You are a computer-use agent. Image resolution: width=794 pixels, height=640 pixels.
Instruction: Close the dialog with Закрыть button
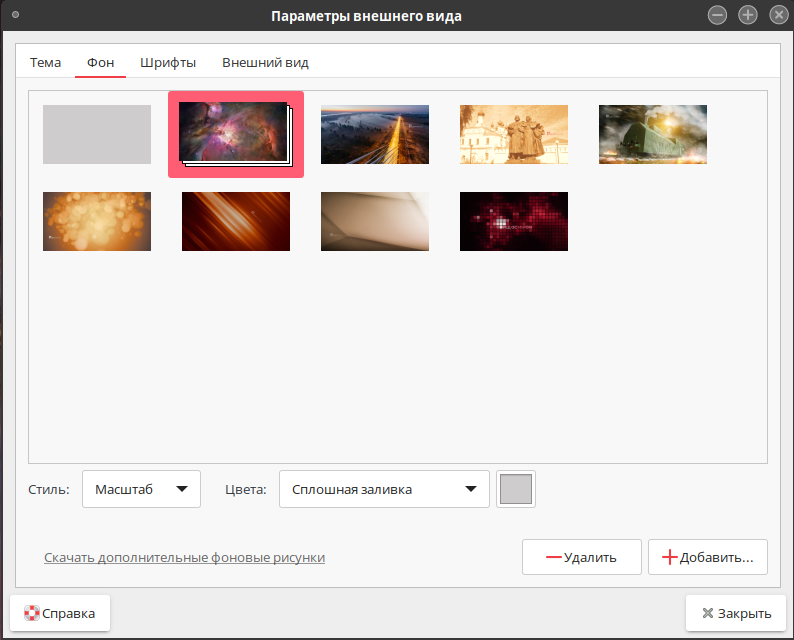point(736,613)
